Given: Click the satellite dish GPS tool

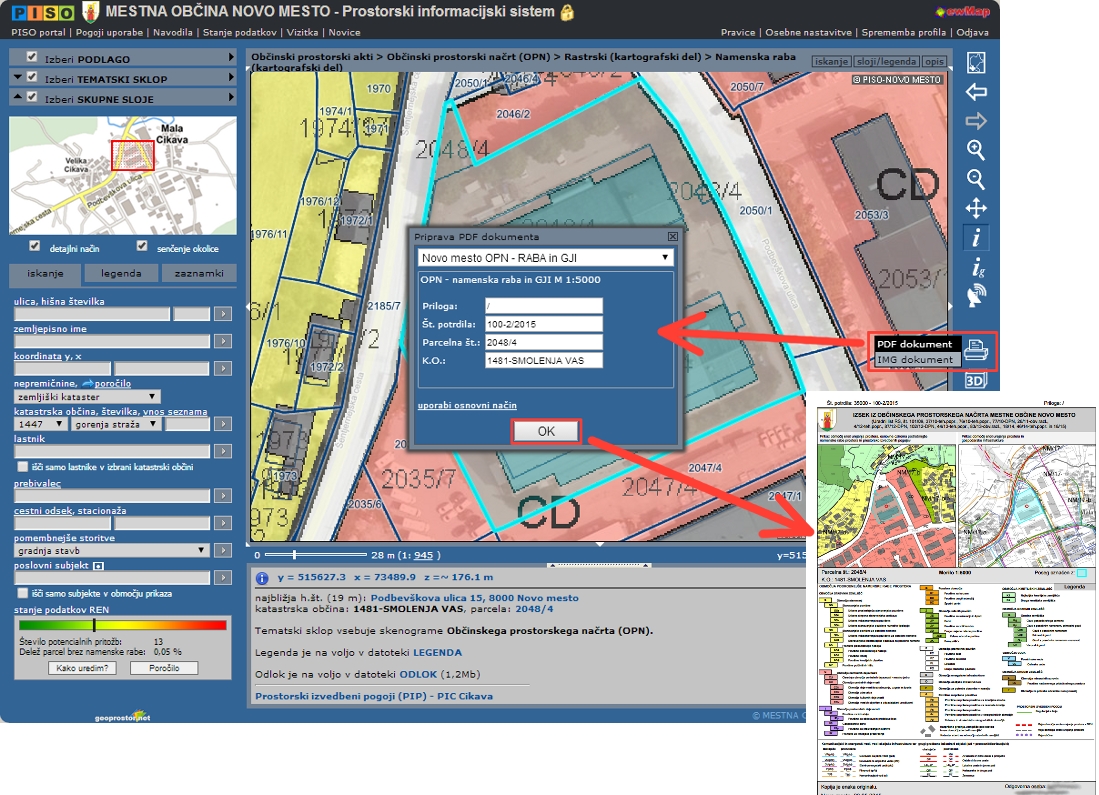Looking at the screenshot, I should click(x=976, y=296).
